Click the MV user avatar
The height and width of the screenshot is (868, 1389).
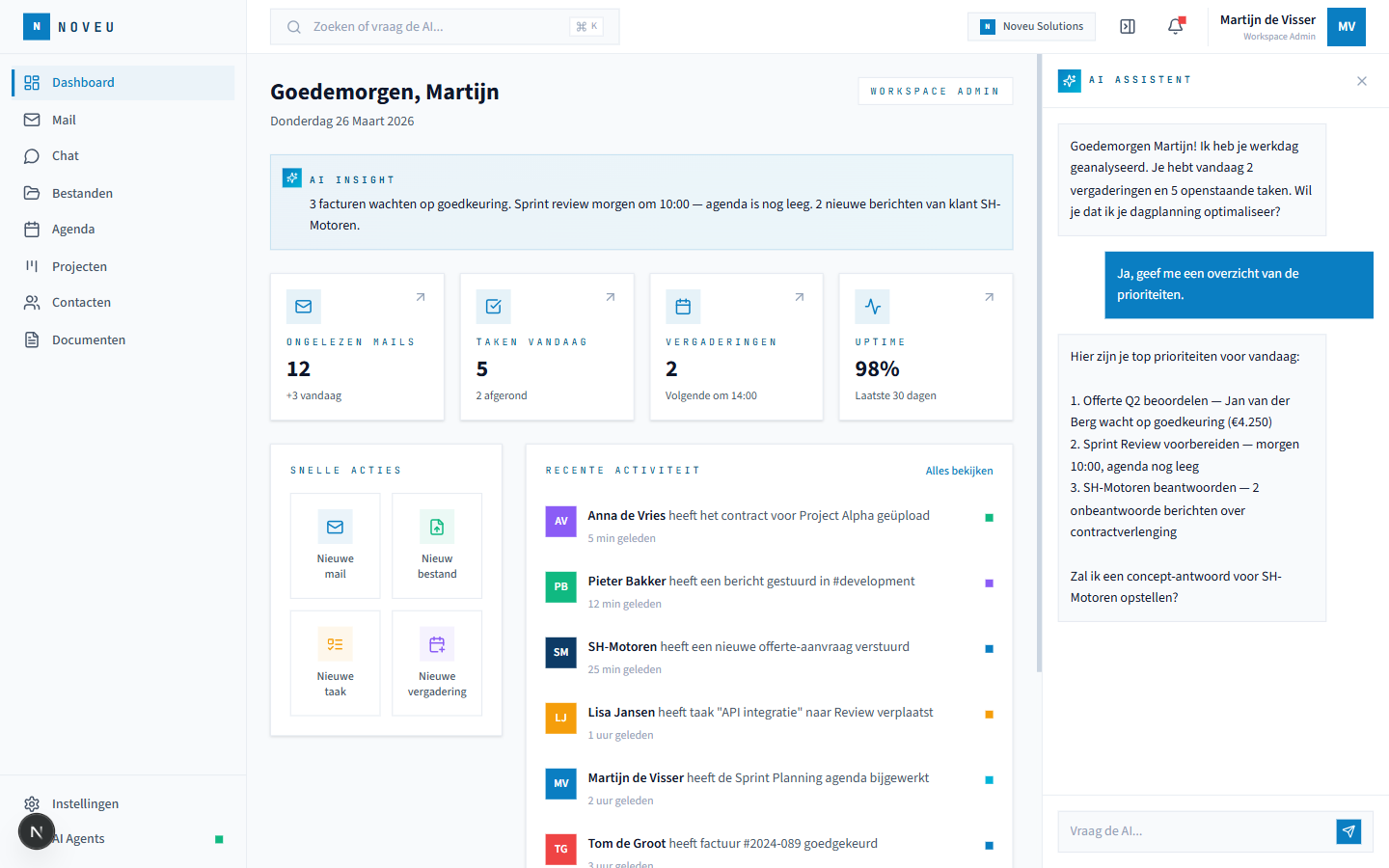pos(1346,27)
